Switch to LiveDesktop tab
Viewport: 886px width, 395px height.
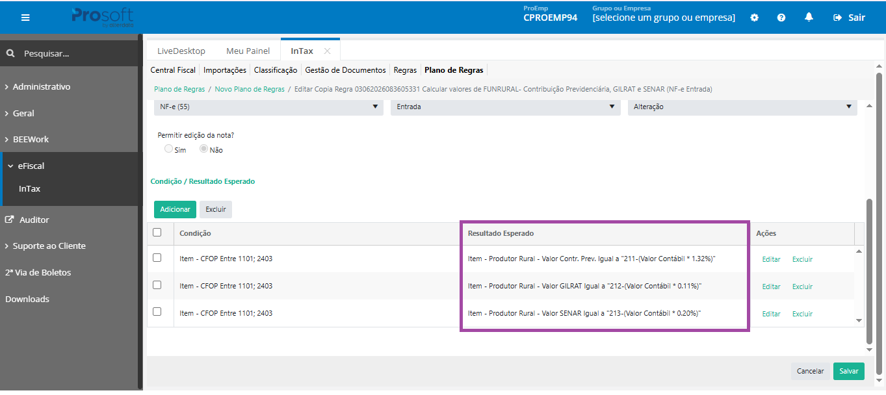point(181,51)
